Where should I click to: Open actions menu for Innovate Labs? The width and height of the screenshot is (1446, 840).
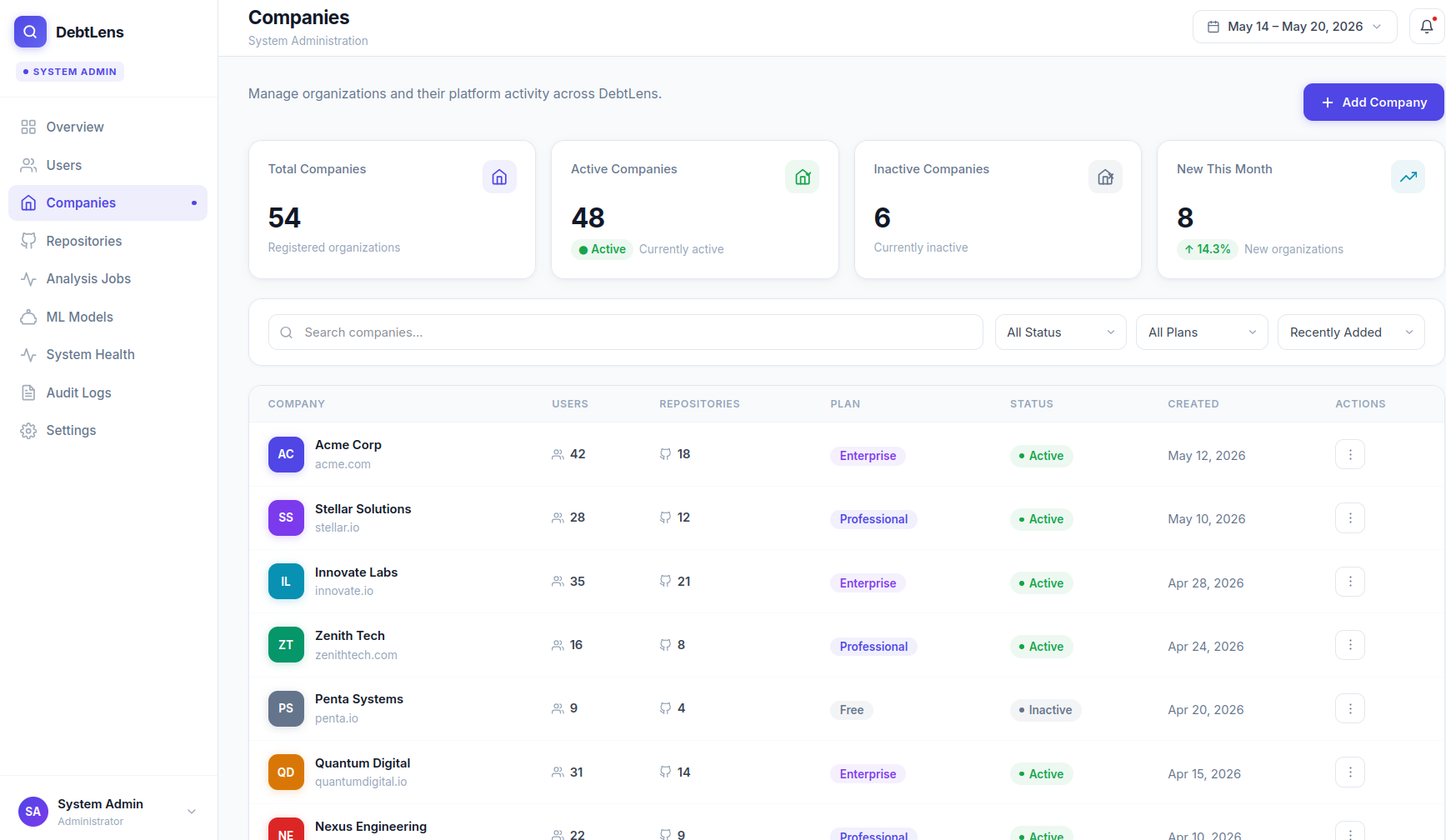[x=1350, y=582]
